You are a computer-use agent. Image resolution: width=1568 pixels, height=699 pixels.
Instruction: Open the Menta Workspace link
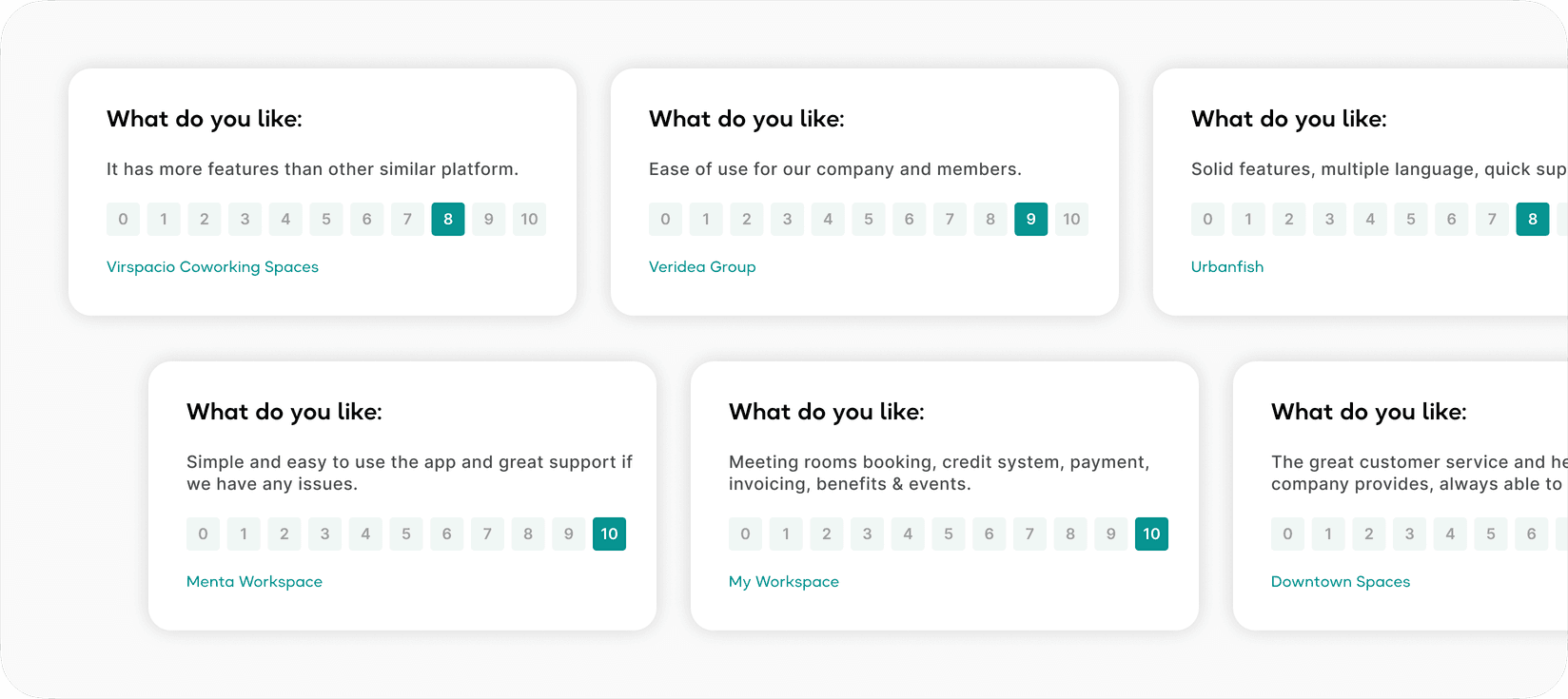[x=254, y=582]
